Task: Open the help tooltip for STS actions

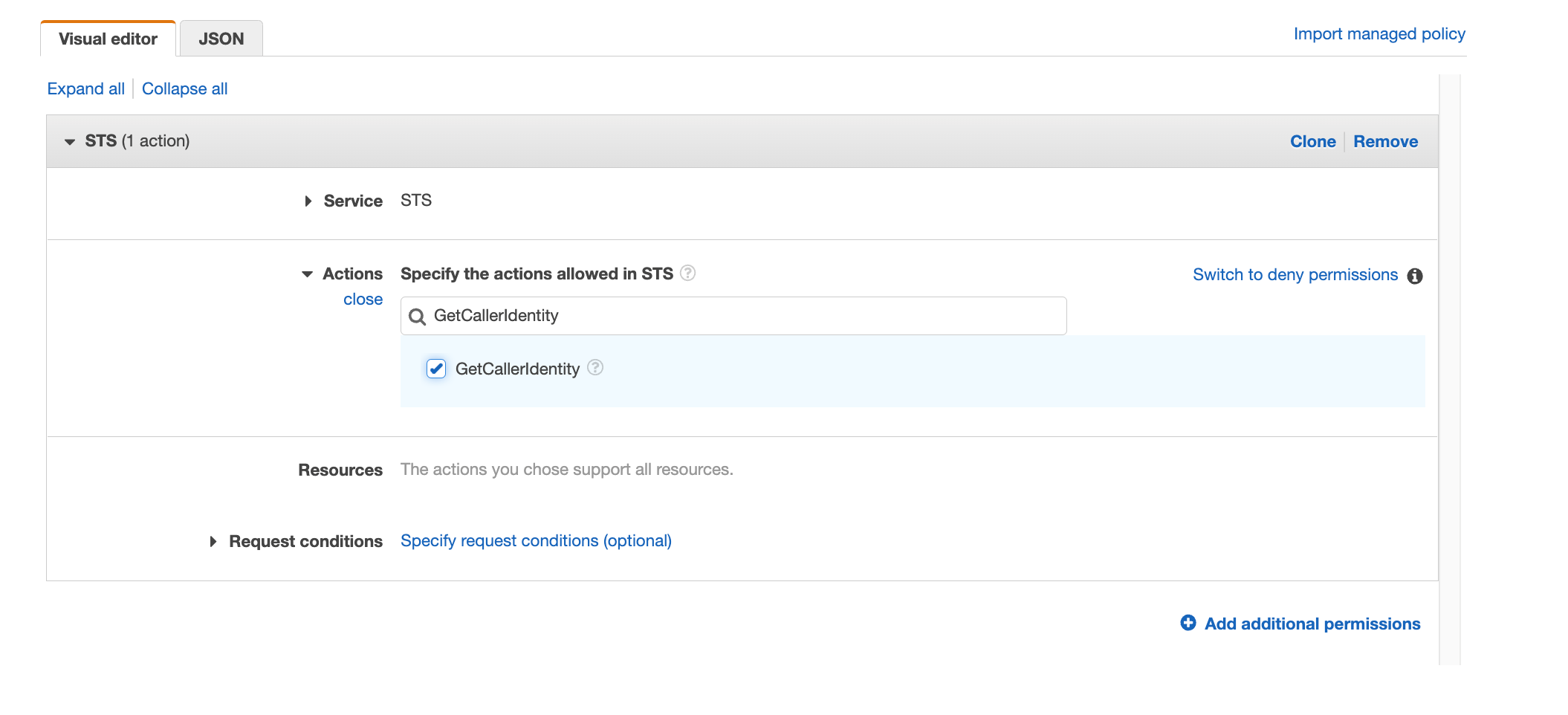Action: [x=688, y=274]
